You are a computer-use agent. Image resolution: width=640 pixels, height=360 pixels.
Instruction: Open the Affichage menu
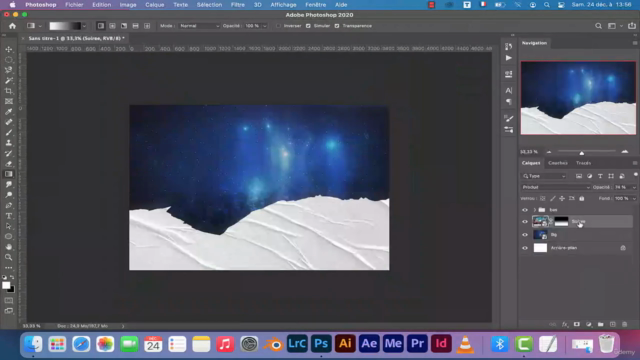click(283, 5)
